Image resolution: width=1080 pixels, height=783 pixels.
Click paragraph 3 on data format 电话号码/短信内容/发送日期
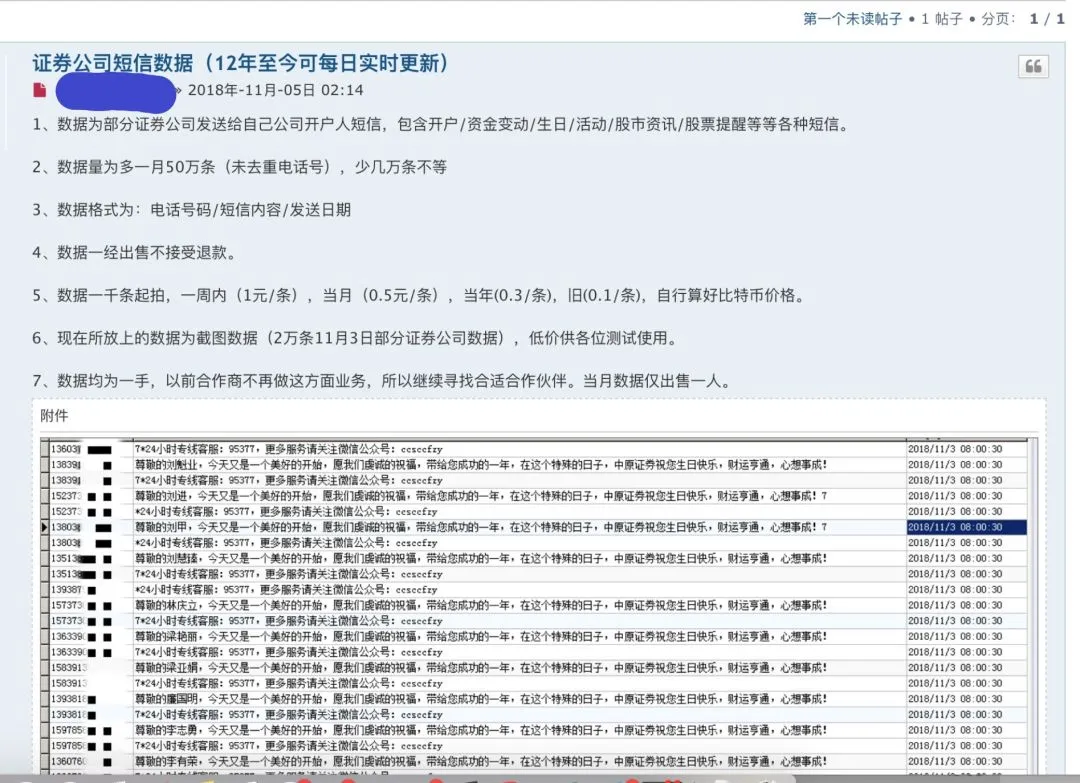pos(191,209)
